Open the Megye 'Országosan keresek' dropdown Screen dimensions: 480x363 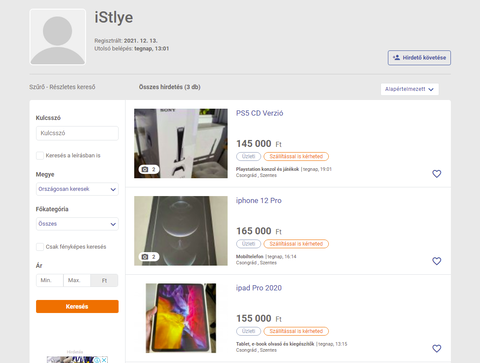[x=77, y=189]
